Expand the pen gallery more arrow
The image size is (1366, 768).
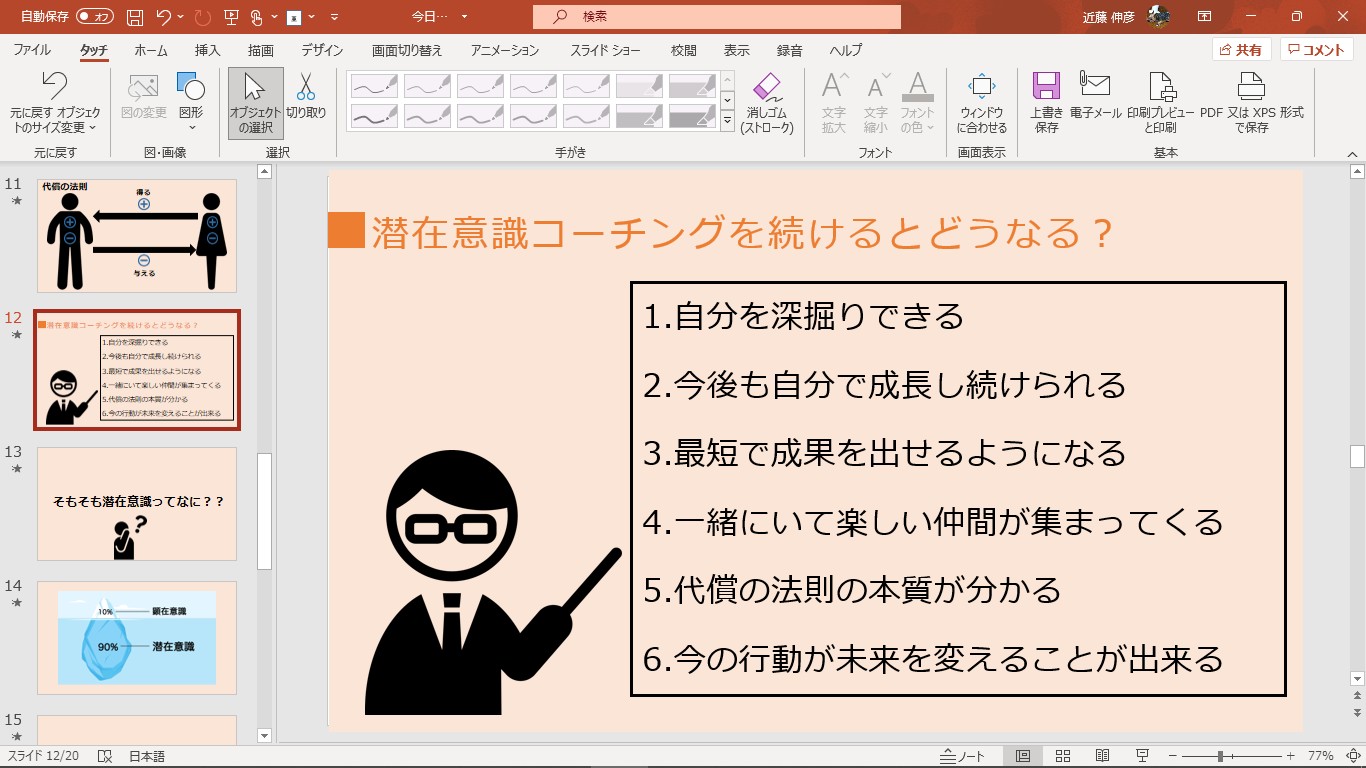(727, 121)
